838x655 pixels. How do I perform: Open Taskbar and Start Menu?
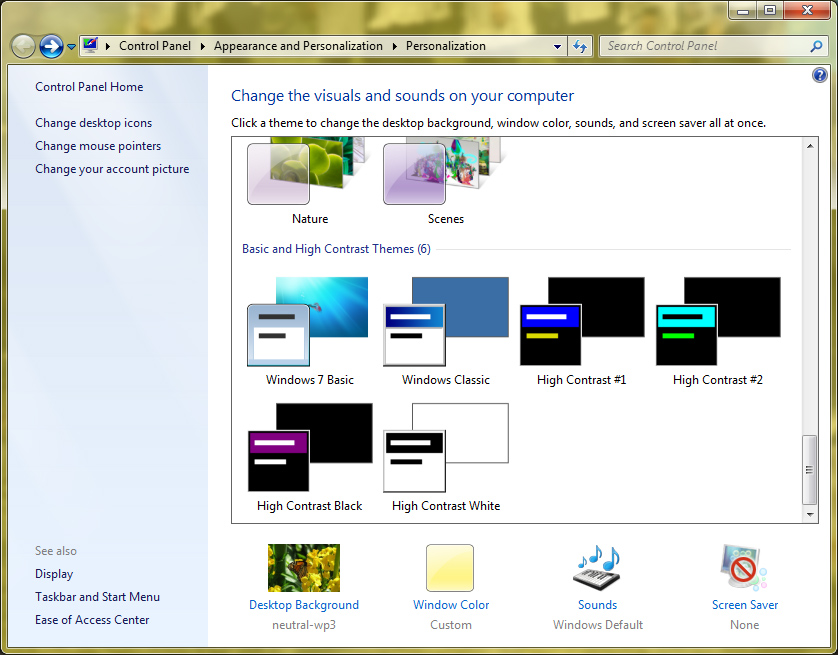point(97,597)
